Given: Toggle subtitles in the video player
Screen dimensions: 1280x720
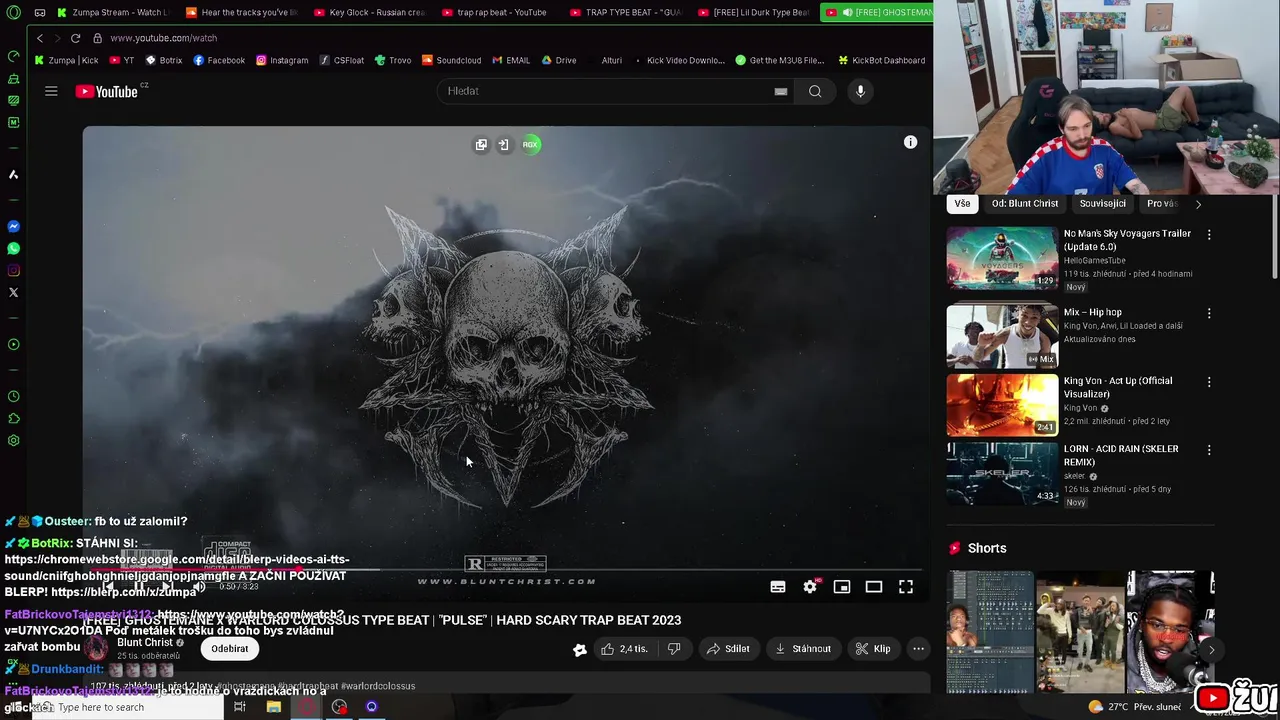Looking at the screenshot, I should point(777,587).
